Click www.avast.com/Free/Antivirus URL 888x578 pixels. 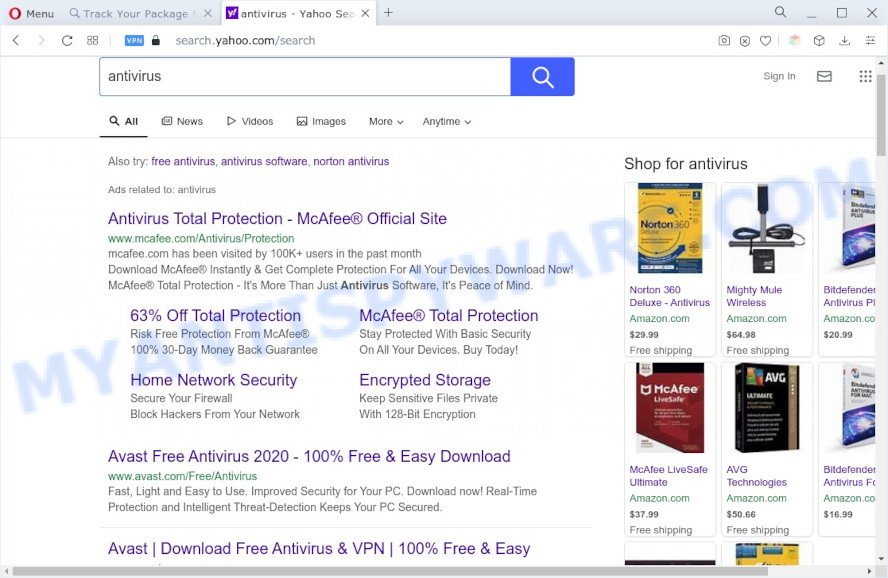pos(182,476)
